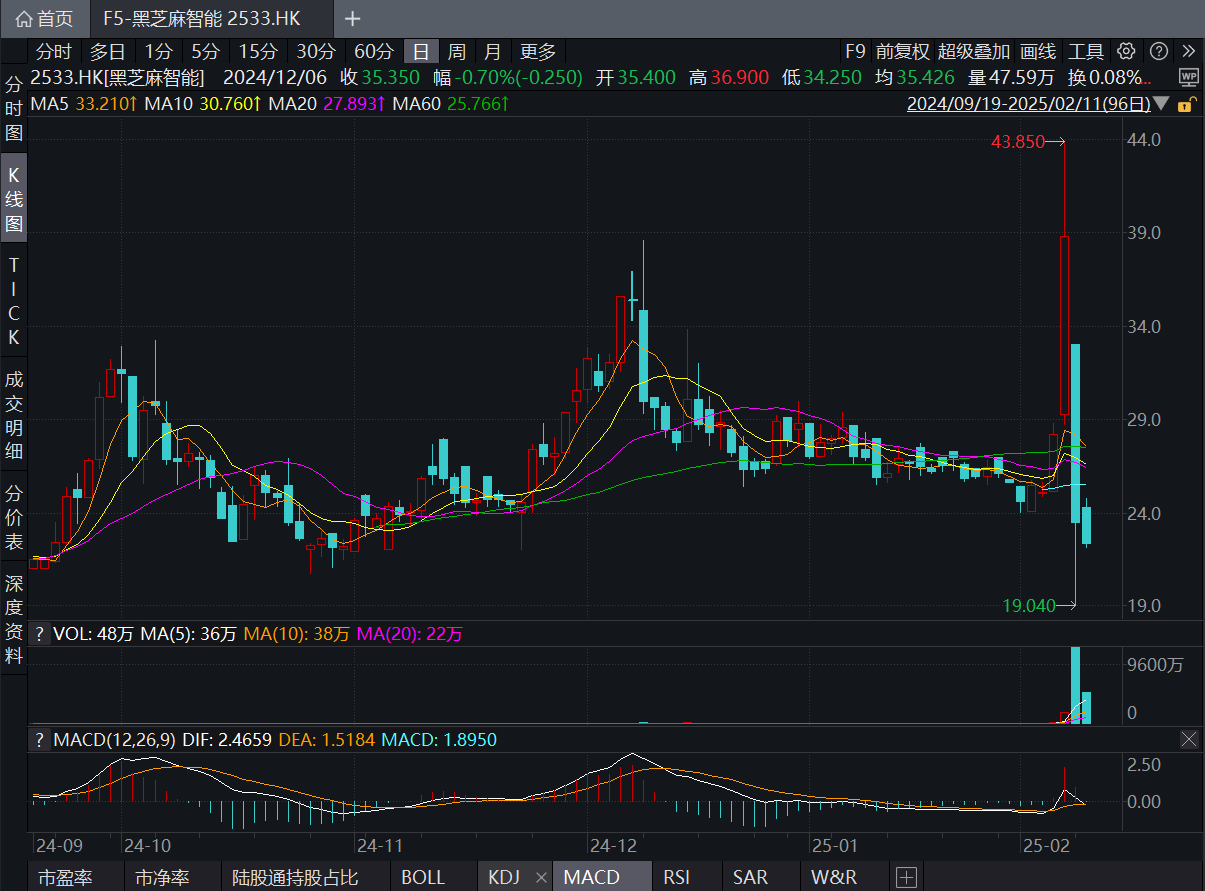
Task: Select the 周 weekly period
Action: 456,52
